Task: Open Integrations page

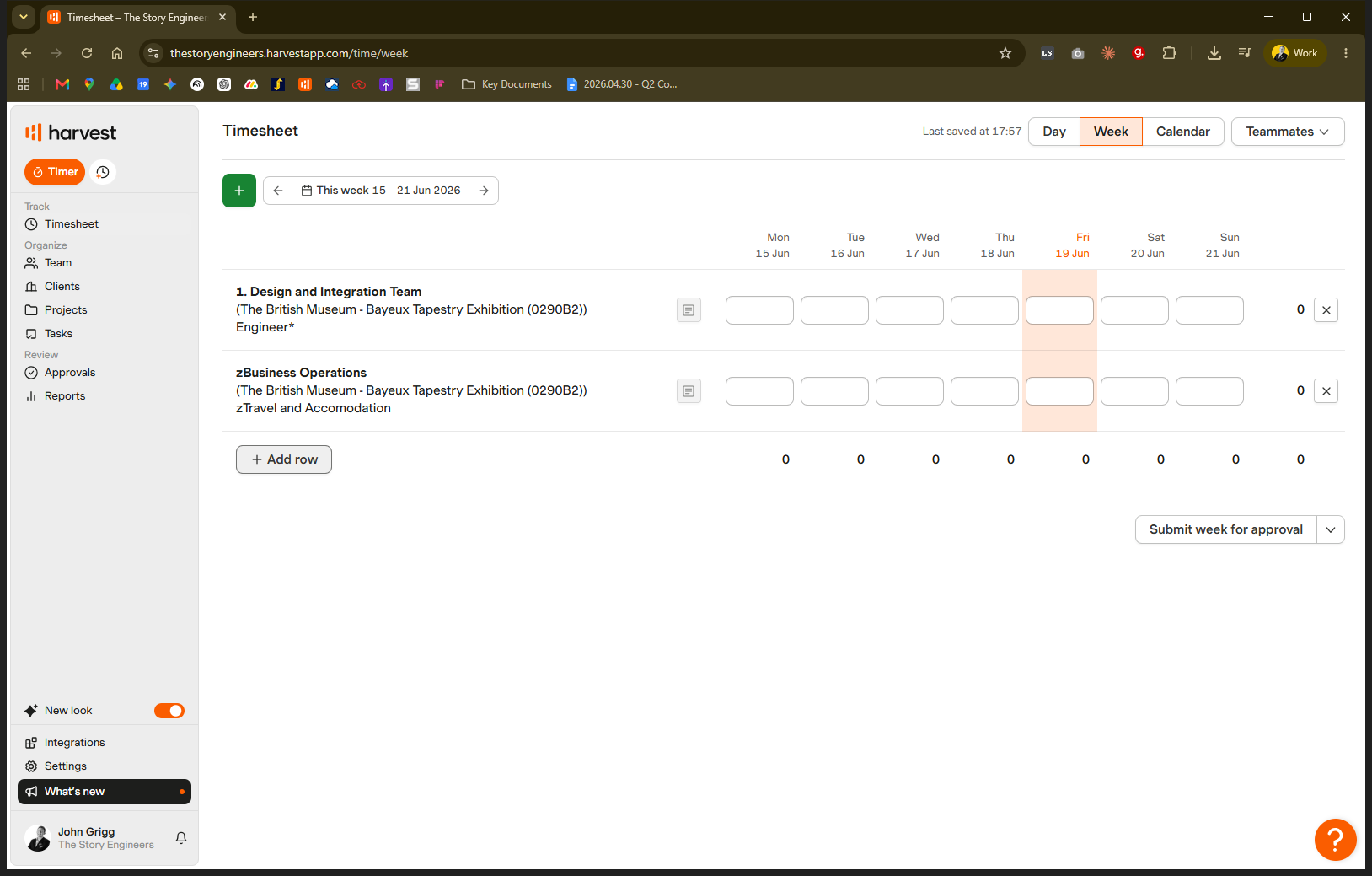Action: click(x=74, y=743)
